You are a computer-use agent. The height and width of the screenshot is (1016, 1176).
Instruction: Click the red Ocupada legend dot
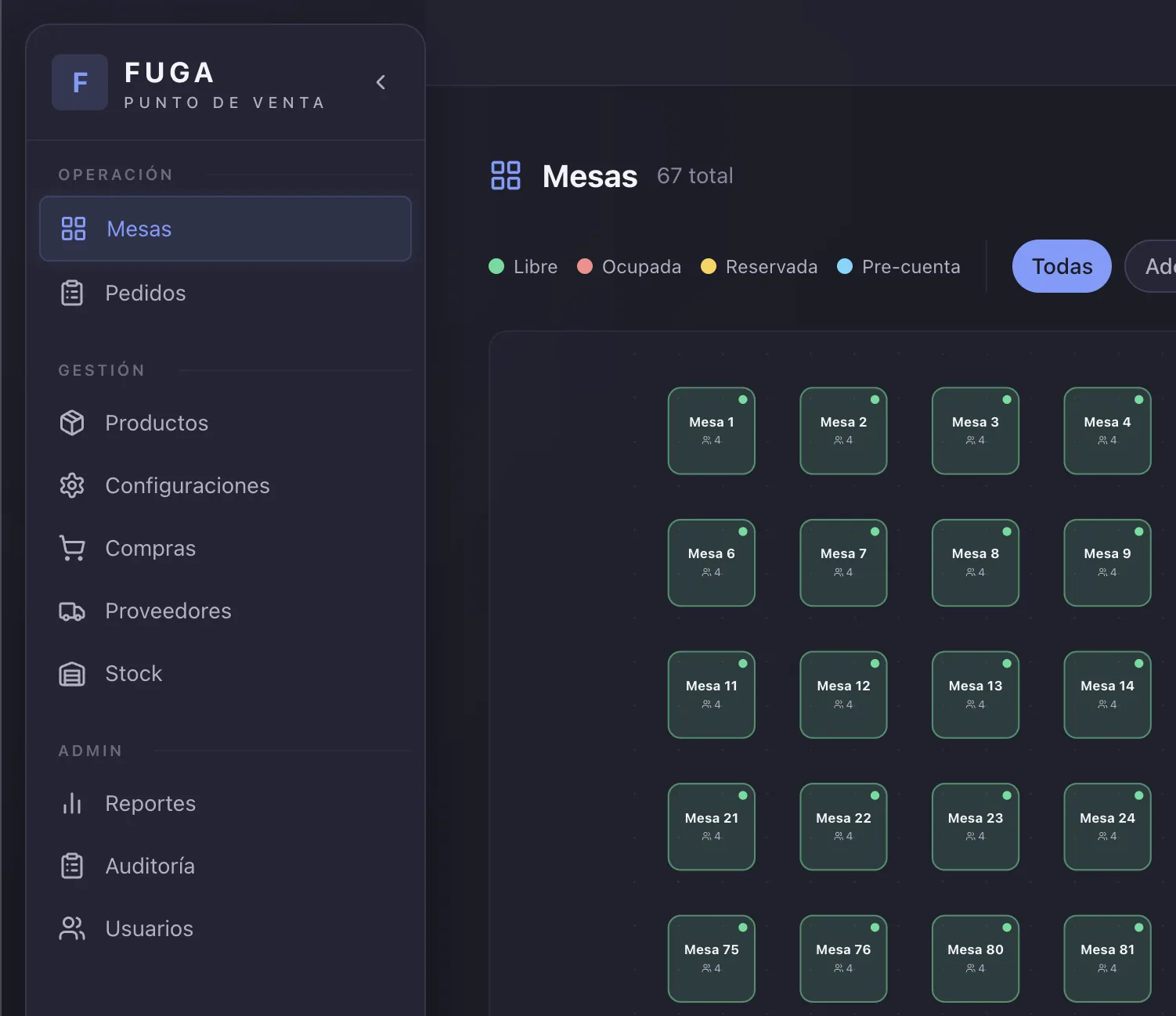click(585, 266)
